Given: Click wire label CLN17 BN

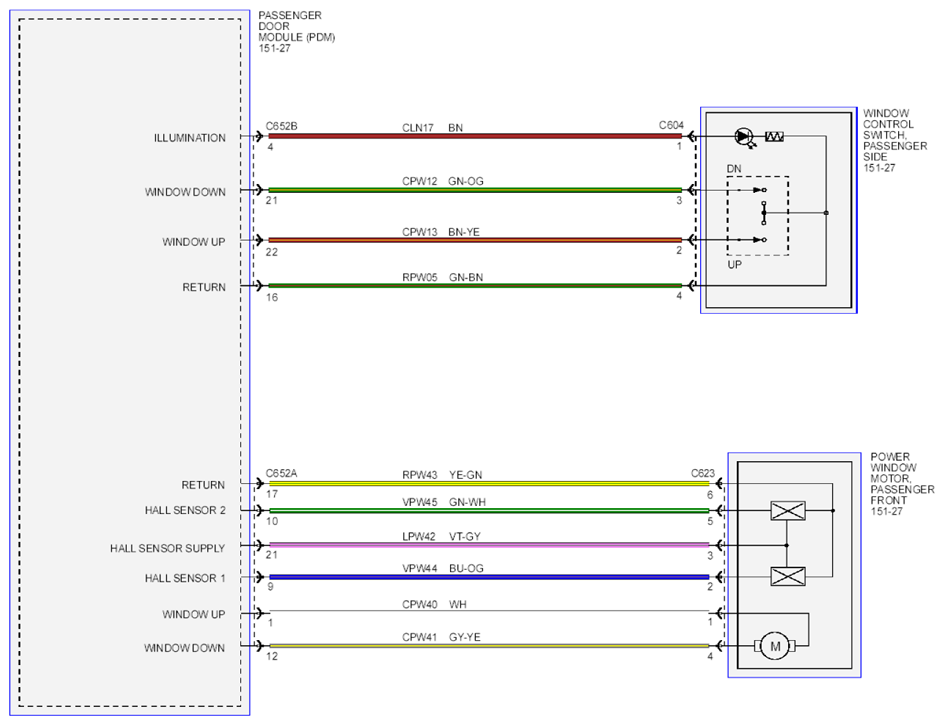Looking at the screenshot, I should 432,128.
